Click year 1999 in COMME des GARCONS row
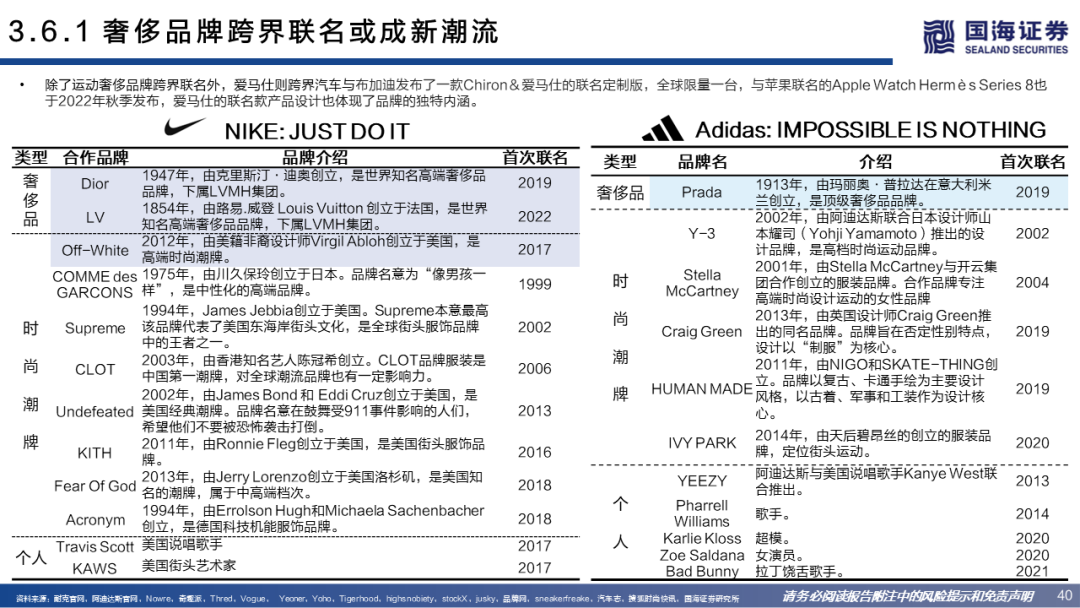The width and height of the screenshot is (1080, 608). [534, 284]
